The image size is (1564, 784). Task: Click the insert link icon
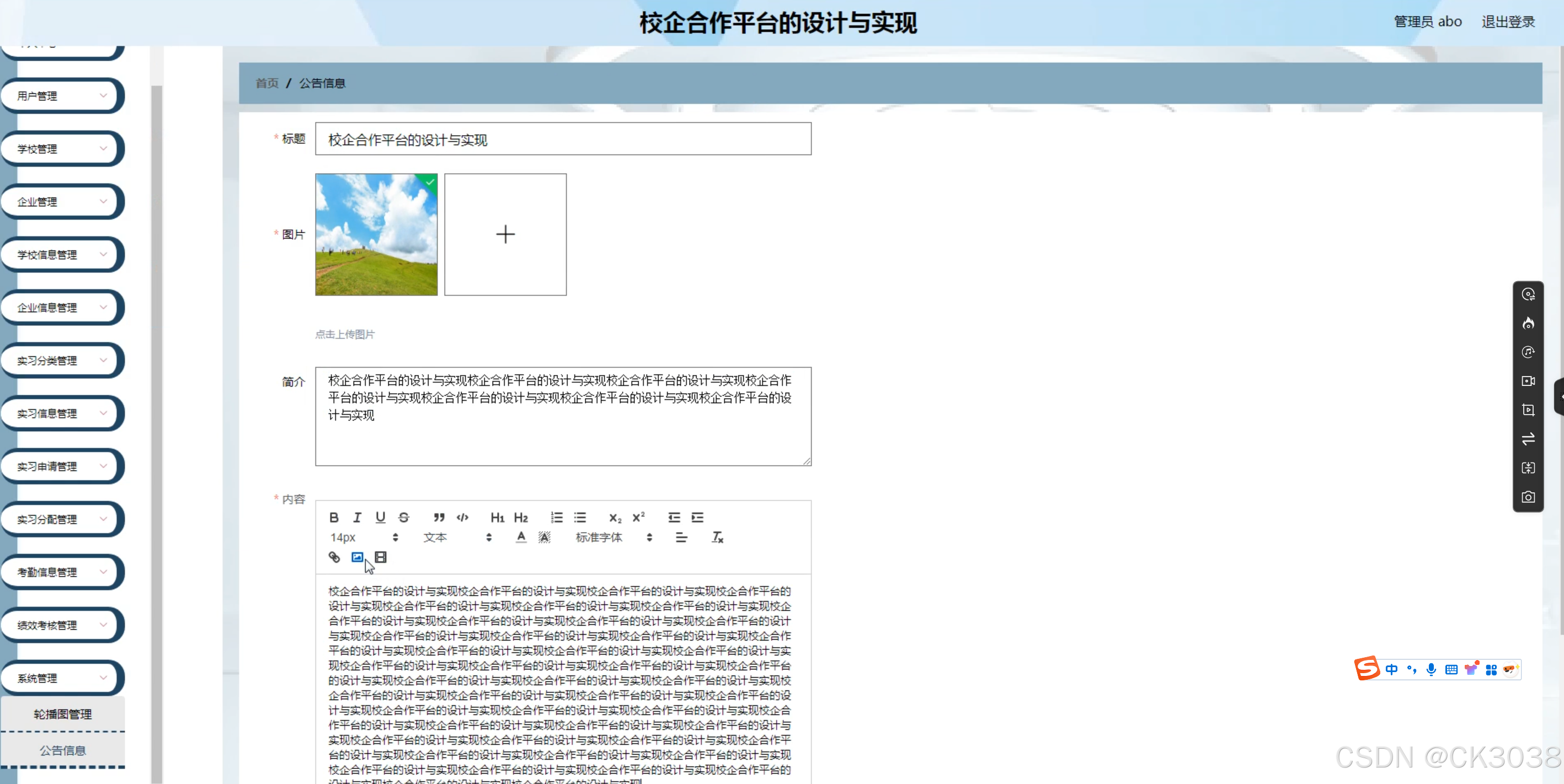point(334,557)
